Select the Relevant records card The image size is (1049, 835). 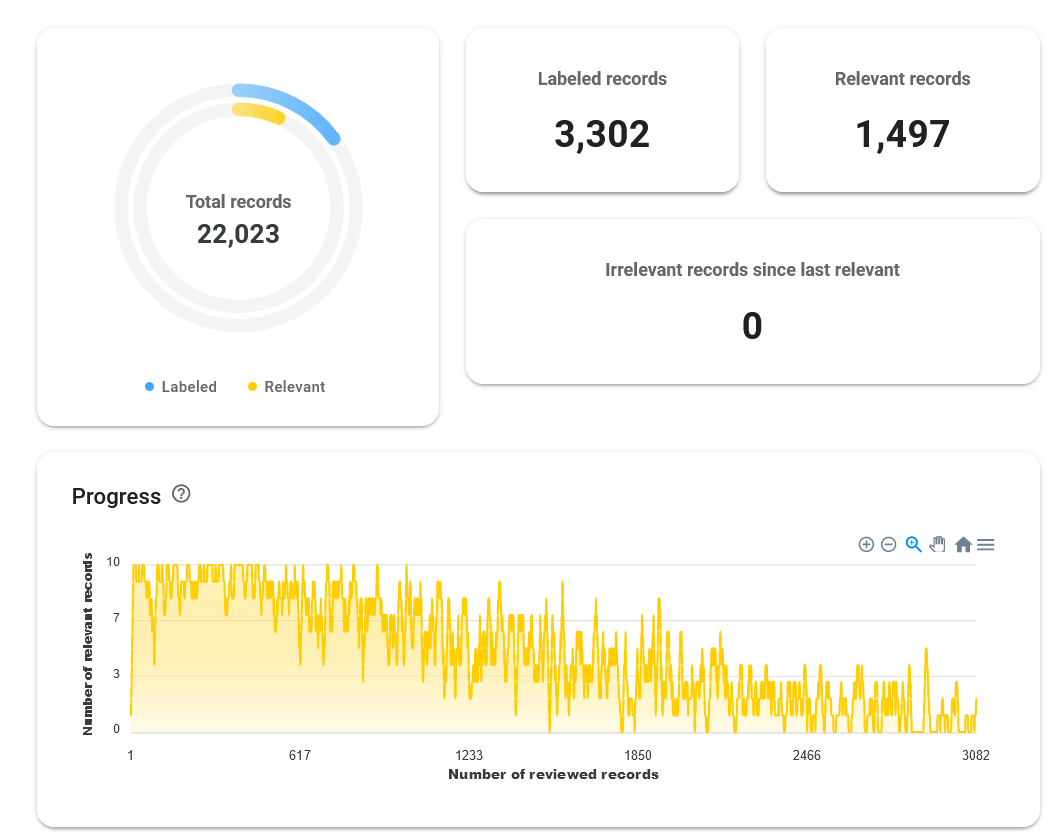[902, 110]
